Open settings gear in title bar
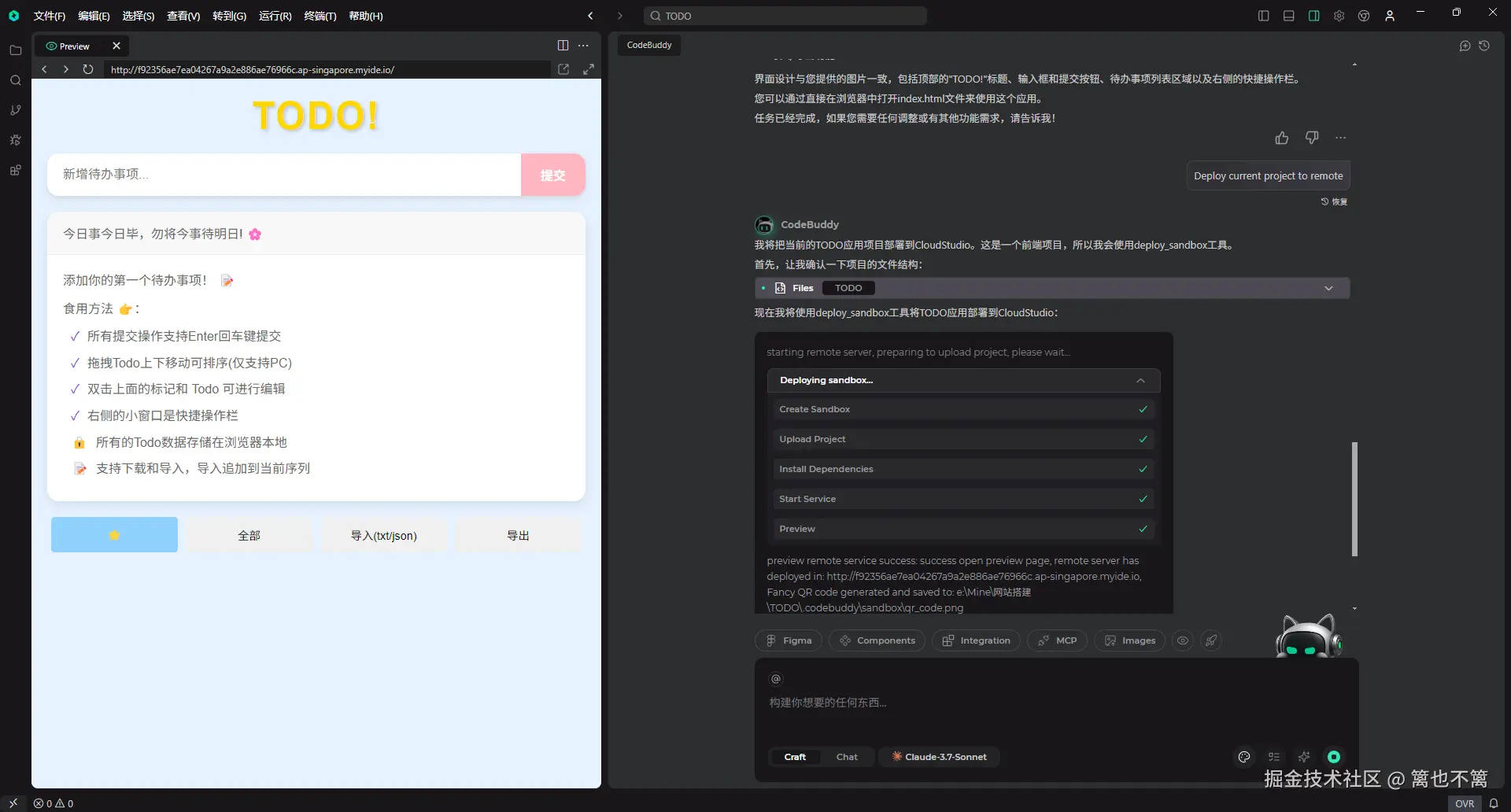The height and width of the screenshot is (812, 1511). [x=1339, y=16]
